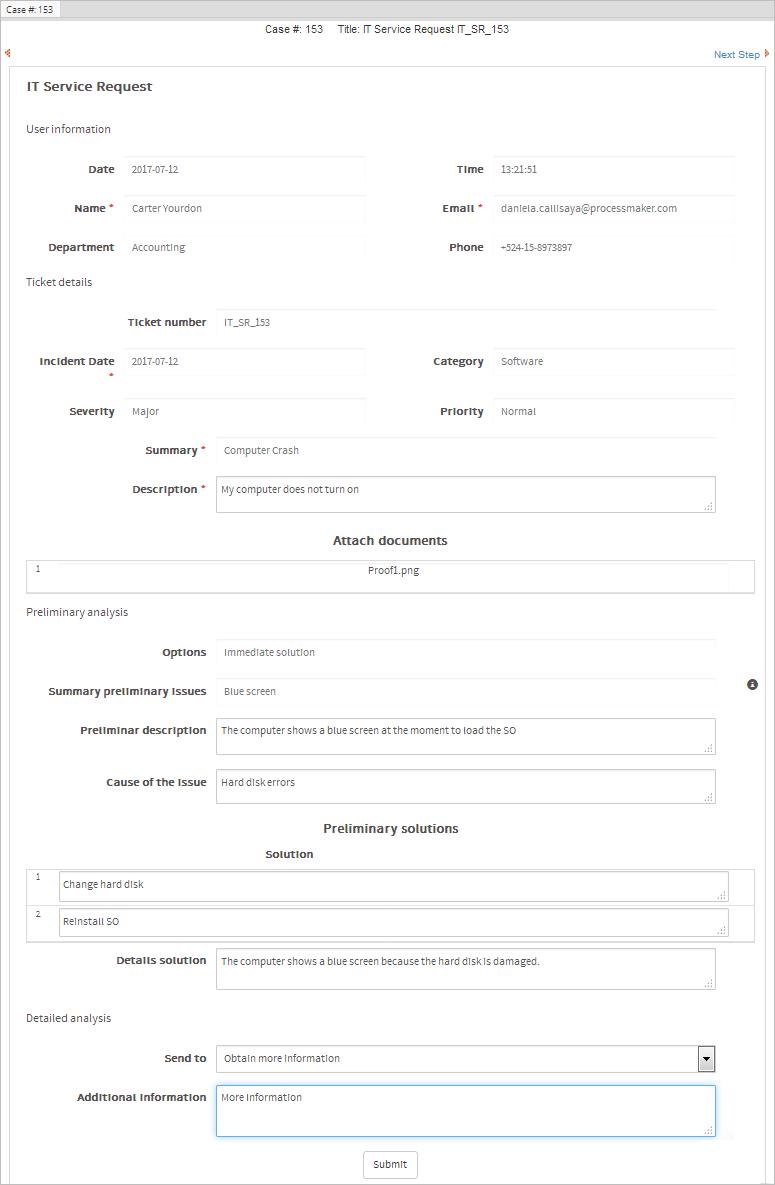Click the Summary field 'Computer Crash'
The width and height of the screenshot is (775, 1185).
465,451
